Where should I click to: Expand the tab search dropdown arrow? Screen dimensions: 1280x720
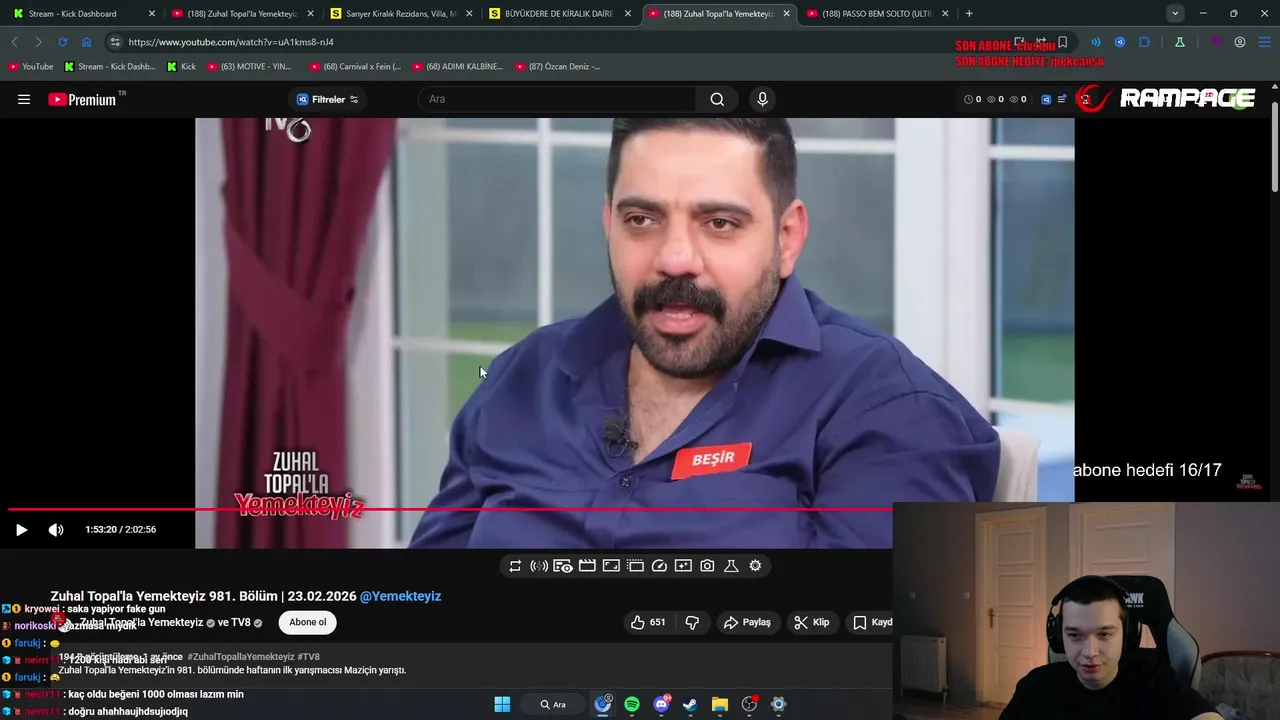(1175, 14)
